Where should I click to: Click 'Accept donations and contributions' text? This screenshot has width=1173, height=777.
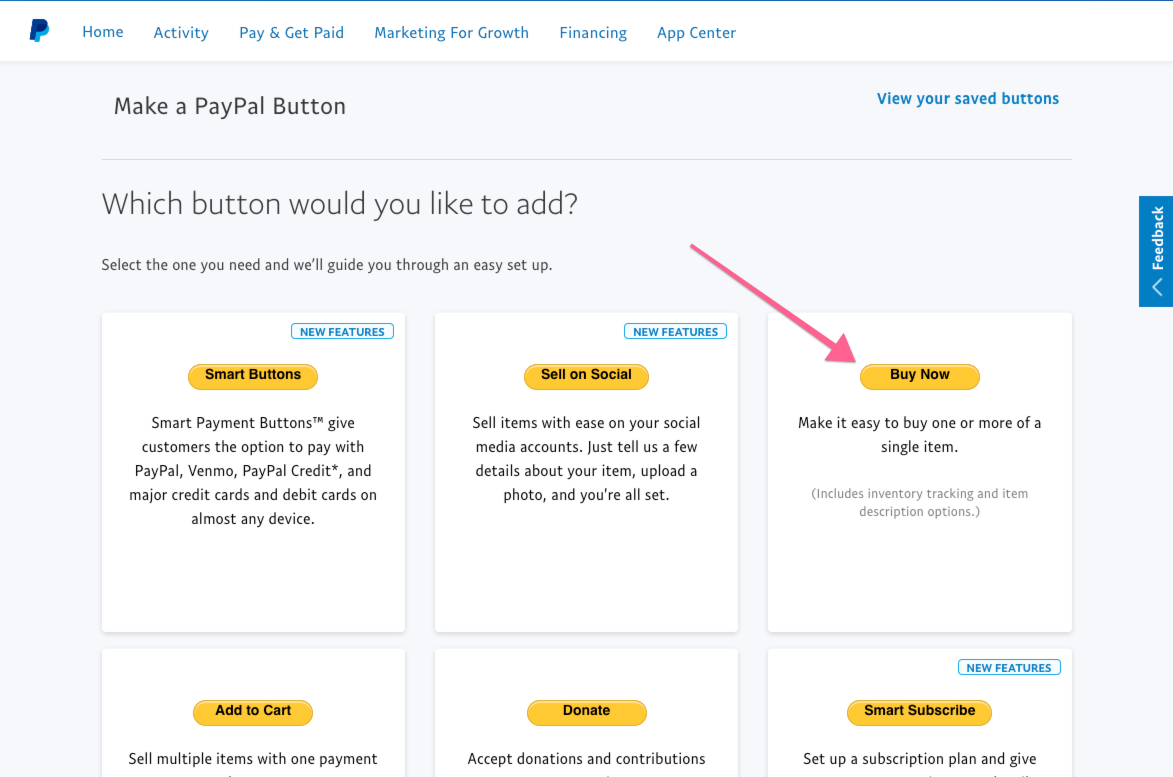click(586, 759)
